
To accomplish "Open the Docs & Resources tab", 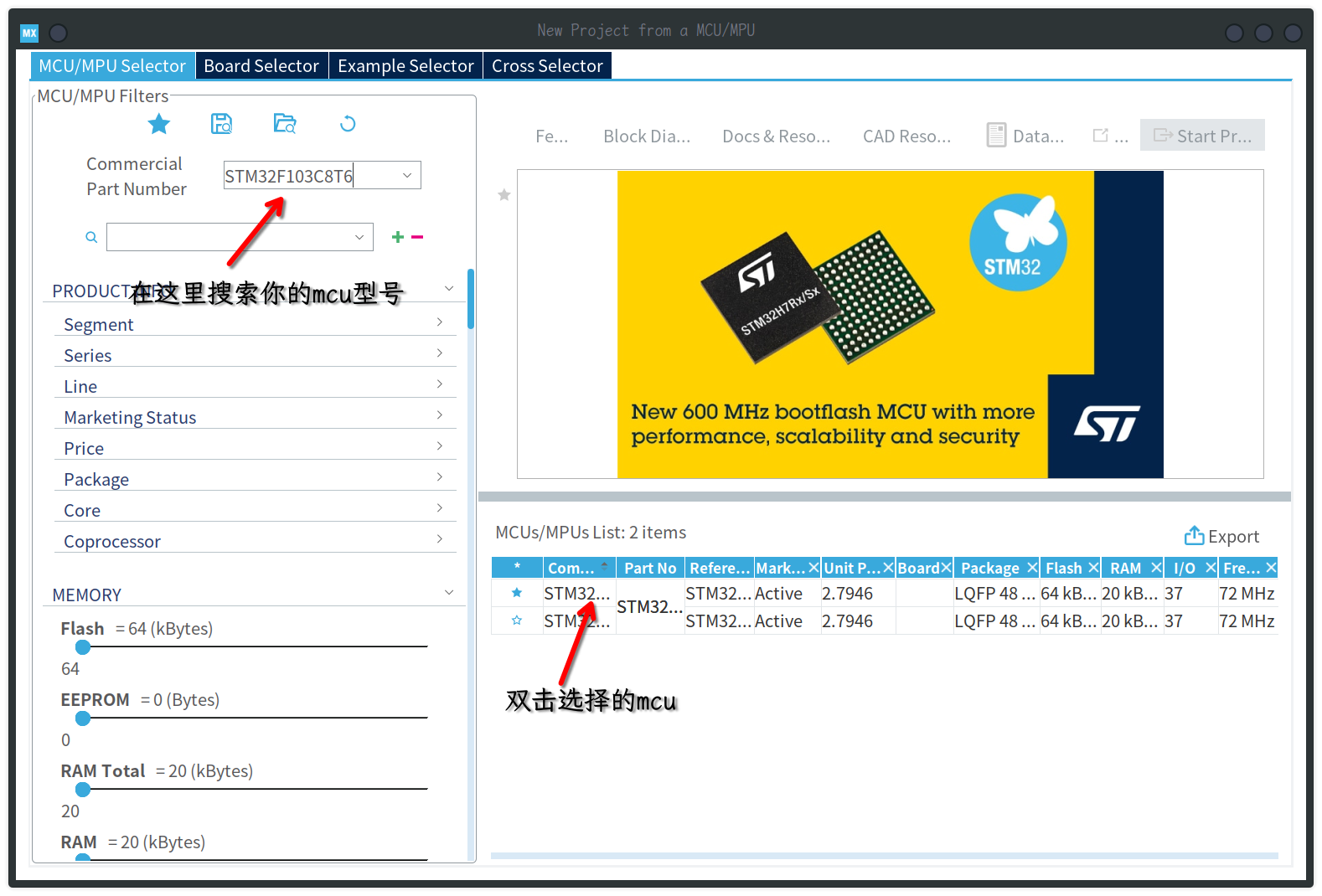I will coord(777,136).
